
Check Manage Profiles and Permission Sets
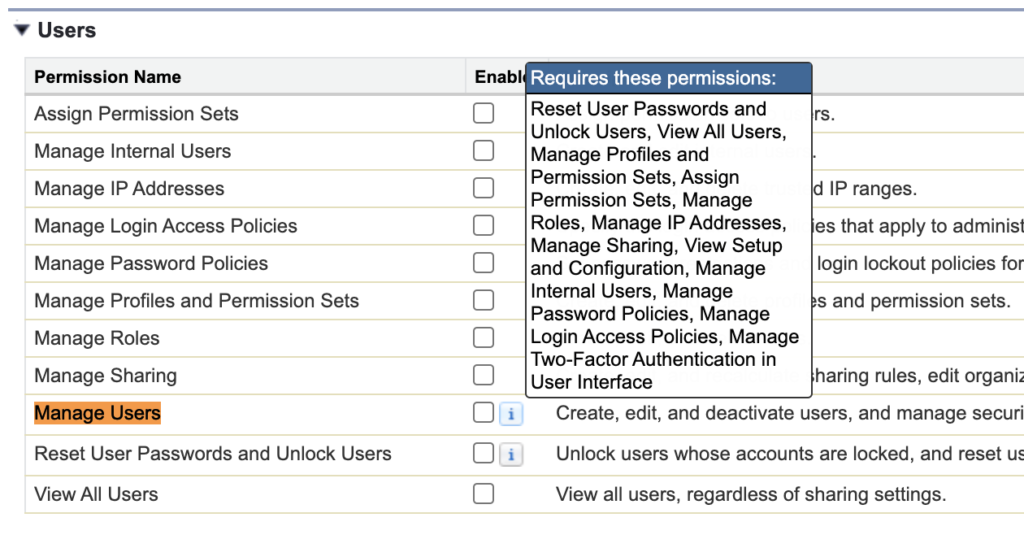click(484, 301)
